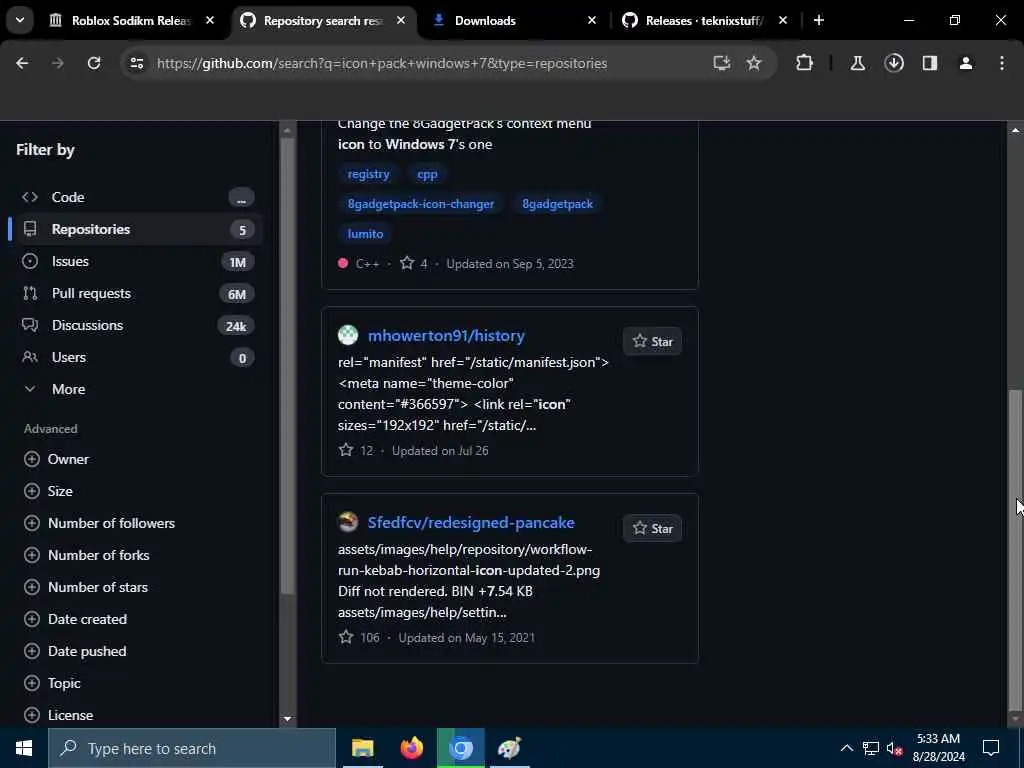Filter results by Repositories

point(137,229)
